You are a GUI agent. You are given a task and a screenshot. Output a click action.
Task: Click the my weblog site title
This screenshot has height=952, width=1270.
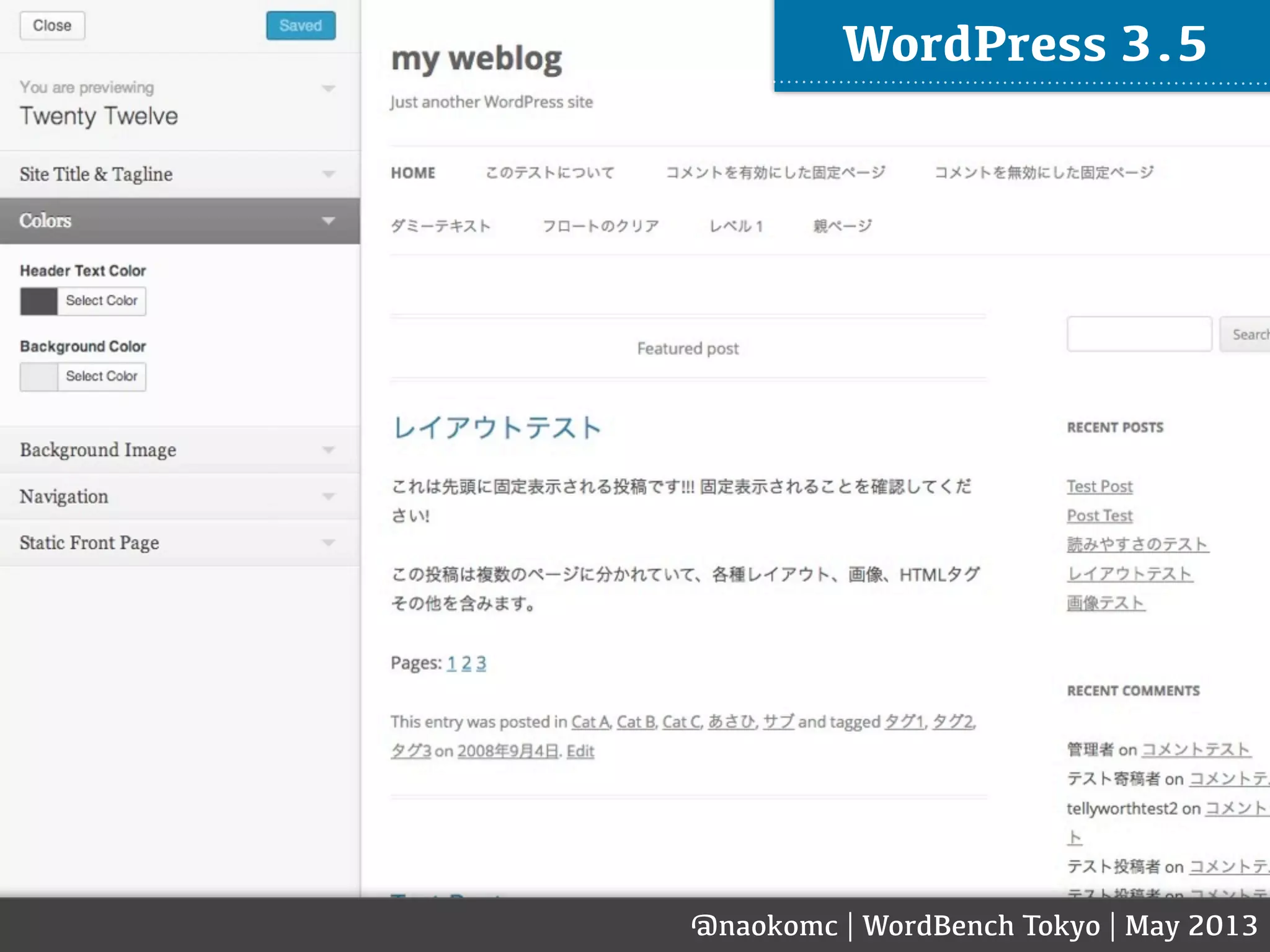[x=476, y=59]
